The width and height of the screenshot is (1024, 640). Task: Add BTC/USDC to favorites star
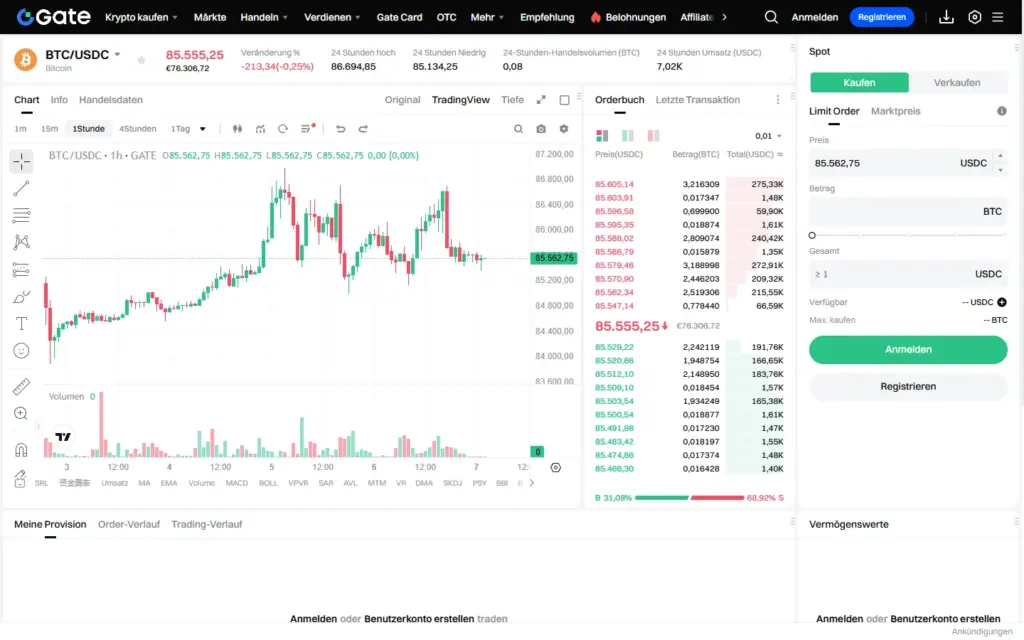point(141,60)
